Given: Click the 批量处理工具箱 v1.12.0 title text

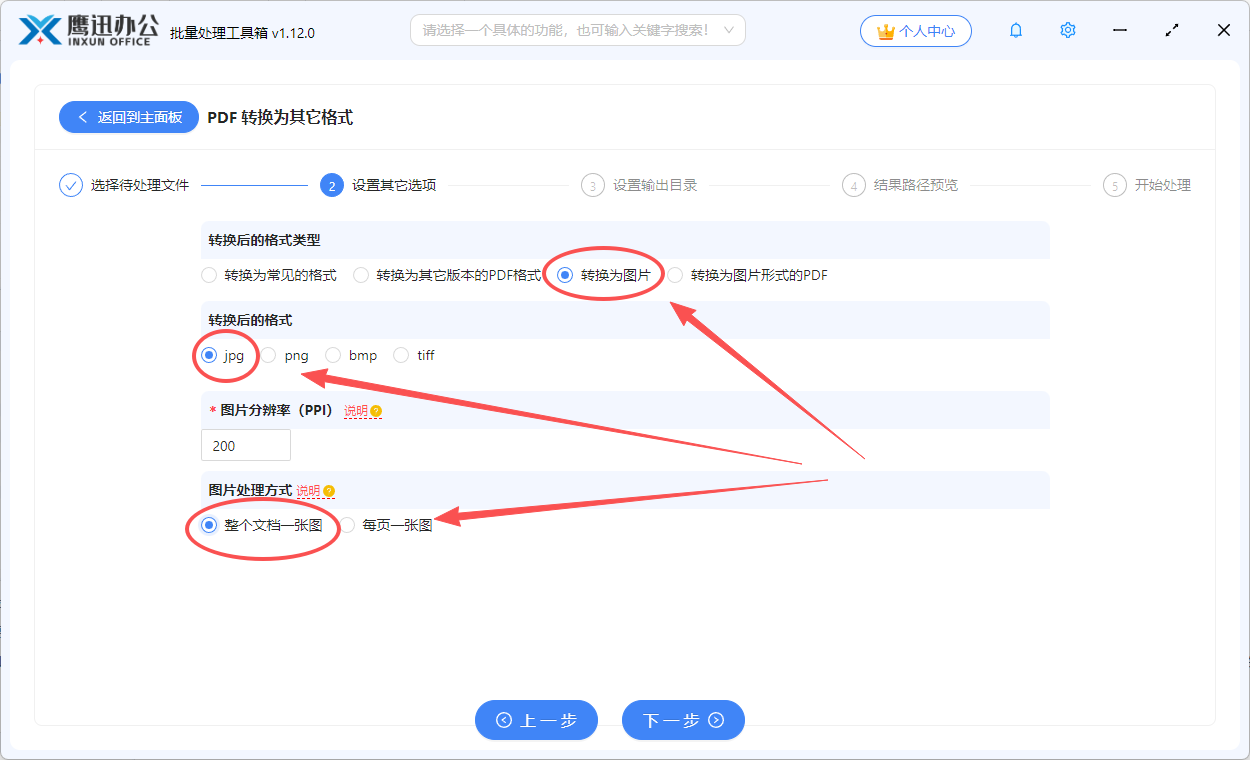Looking at the screenshot, I should [243, 32].
